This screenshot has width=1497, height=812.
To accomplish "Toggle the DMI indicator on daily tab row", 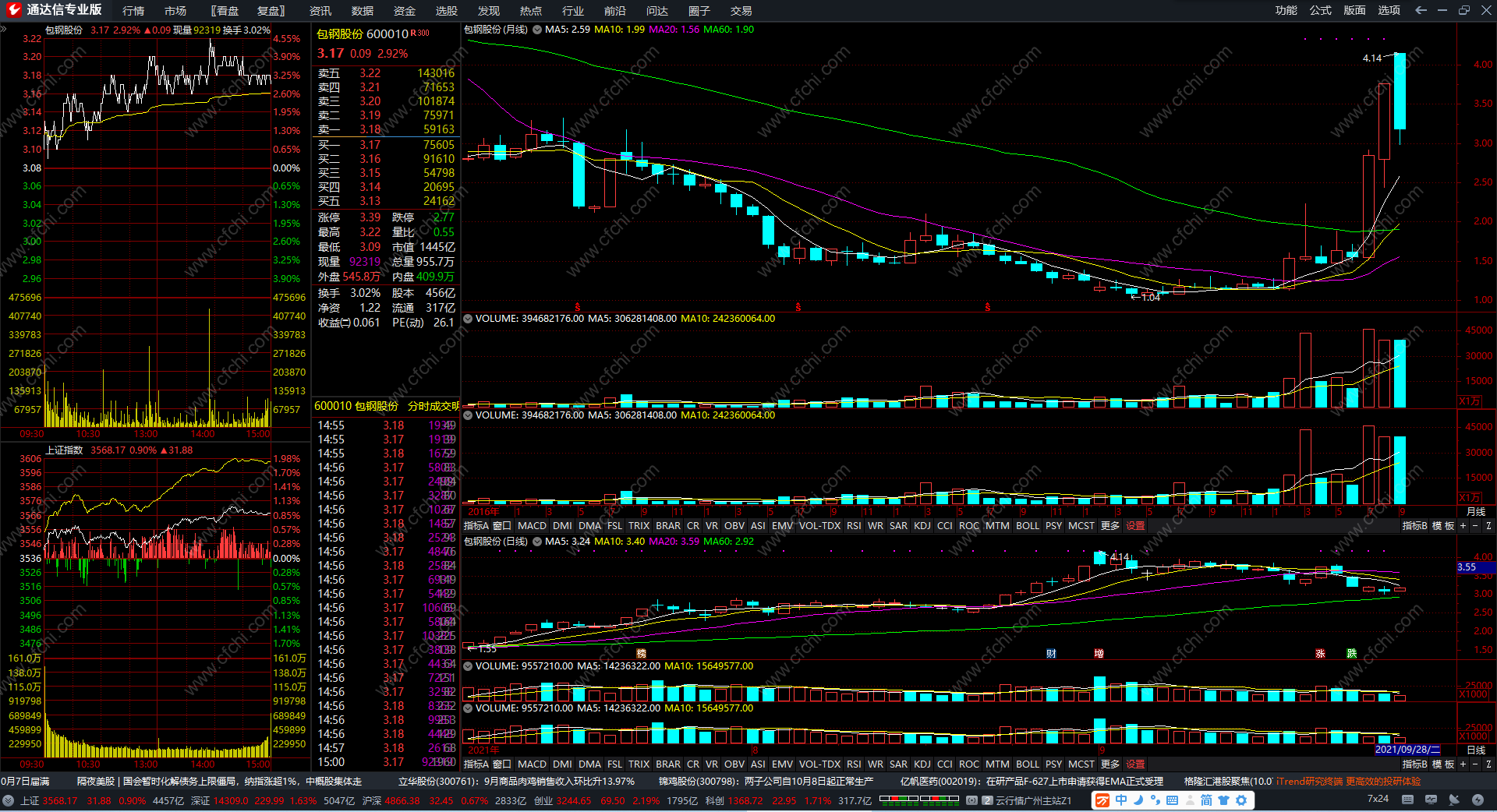I will (x=562, y=764).
